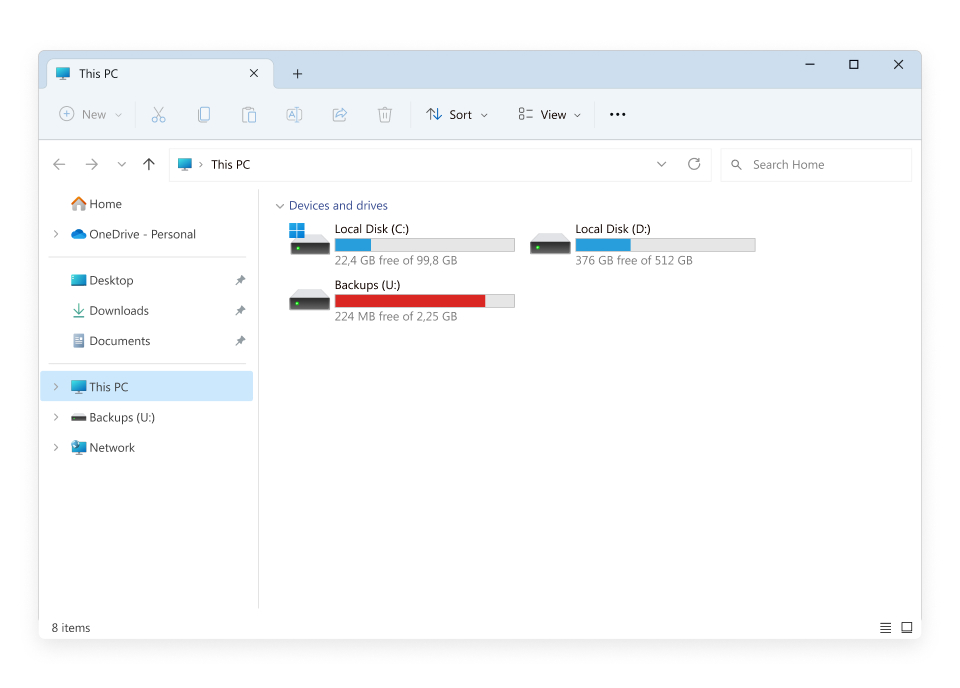The image size is (960, 688).
Task: Switch to details view layout
Action: tap(885, 628)
